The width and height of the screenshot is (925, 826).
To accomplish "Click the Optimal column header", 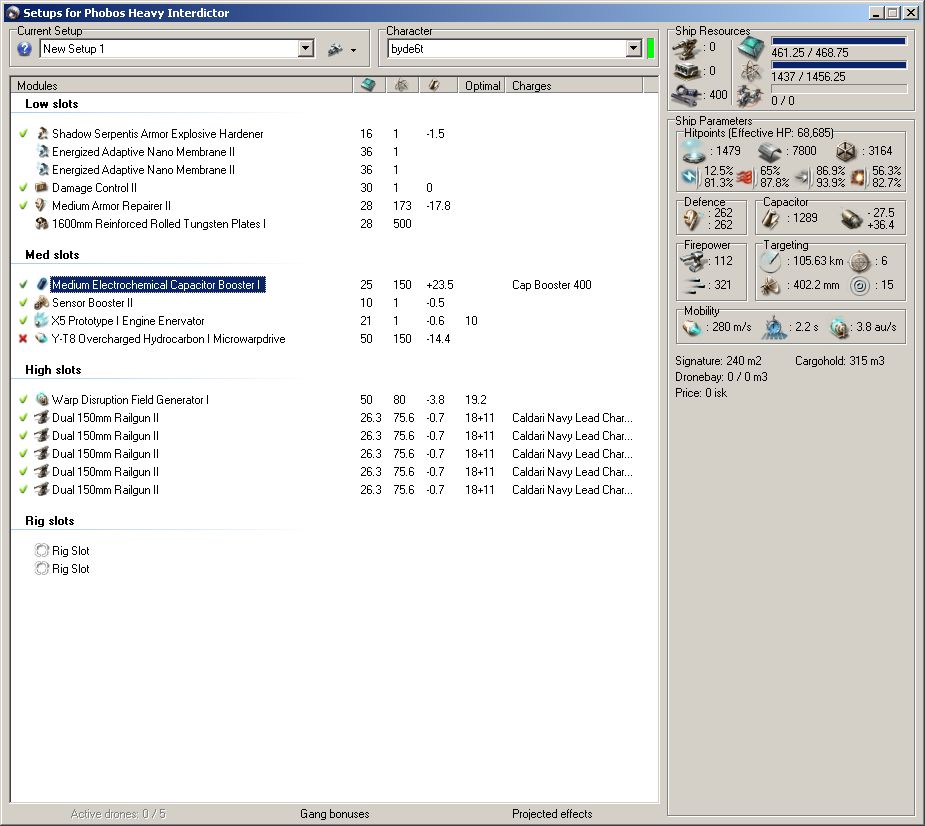I will [482, 86].
